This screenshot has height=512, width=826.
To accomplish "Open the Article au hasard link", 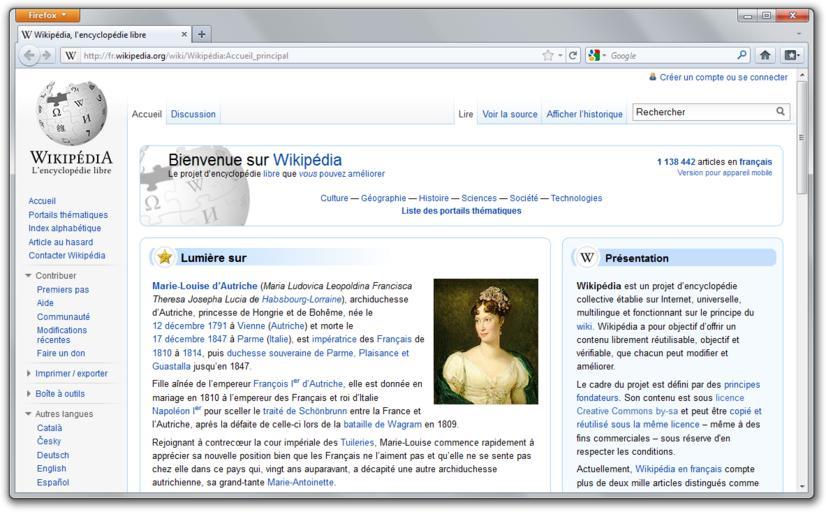I will (61, 242).
